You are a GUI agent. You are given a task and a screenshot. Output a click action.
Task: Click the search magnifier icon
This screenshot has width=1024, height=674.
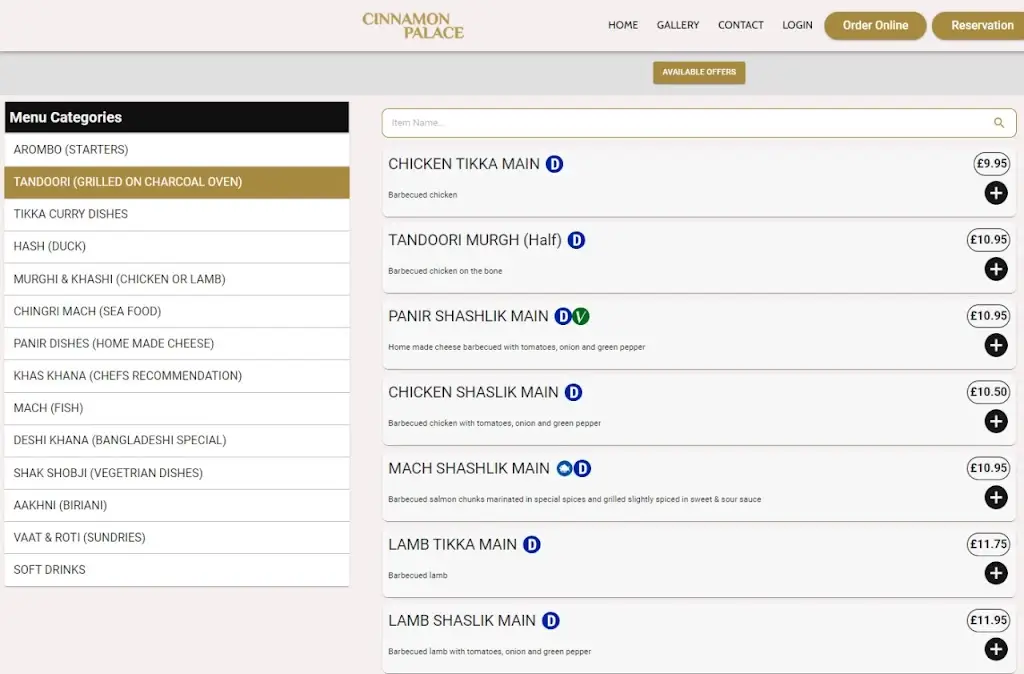pyautogui.click(x=998, y=122)
